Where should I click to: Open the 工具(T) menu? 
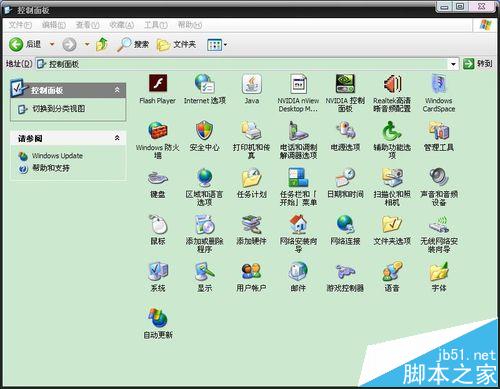tap(156, 25)
